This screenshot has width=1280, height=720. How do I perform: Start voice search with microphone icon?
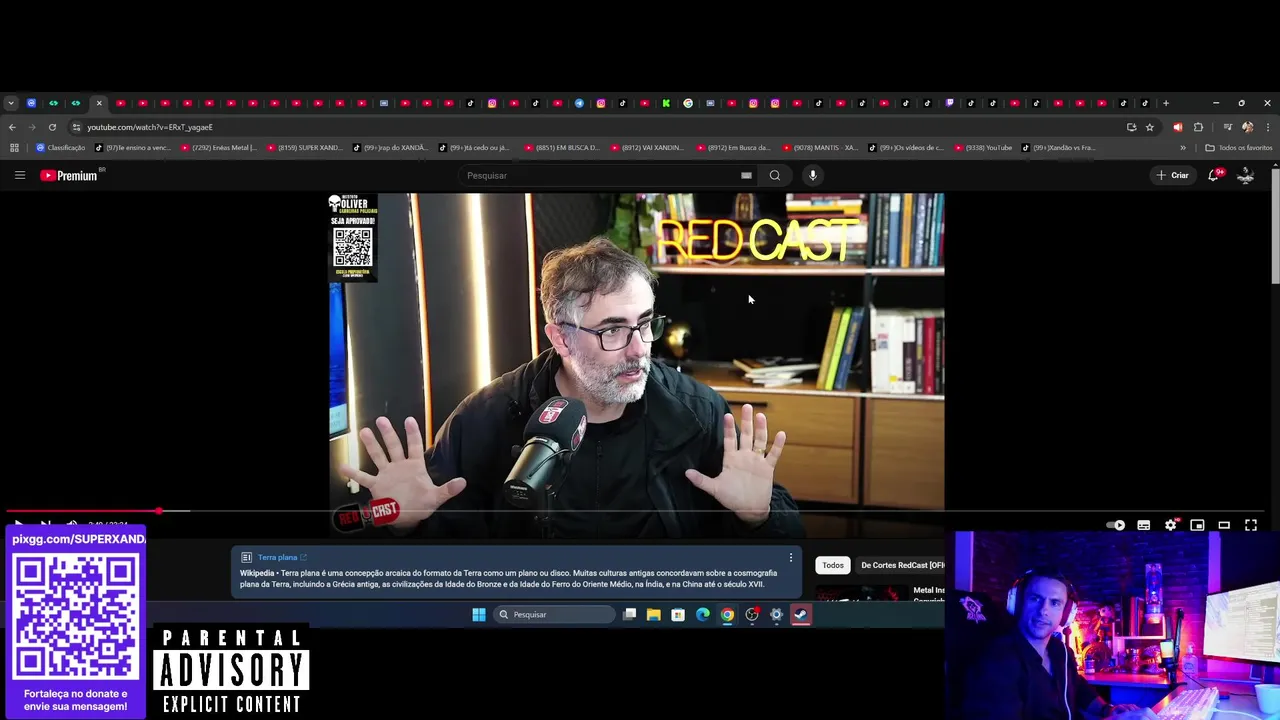coord(812,175)
